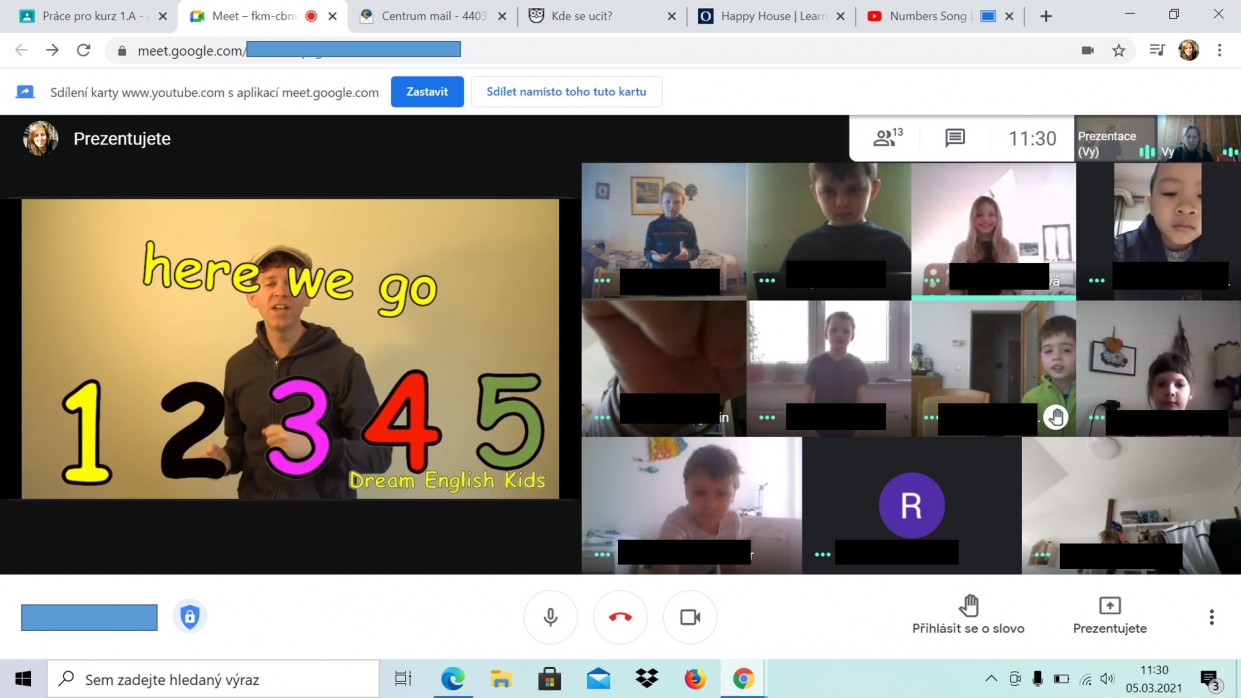This screenshot has width=1241, height=698.
Task: Open the Prezentujete presentation options
Action: coord(1110,615)
